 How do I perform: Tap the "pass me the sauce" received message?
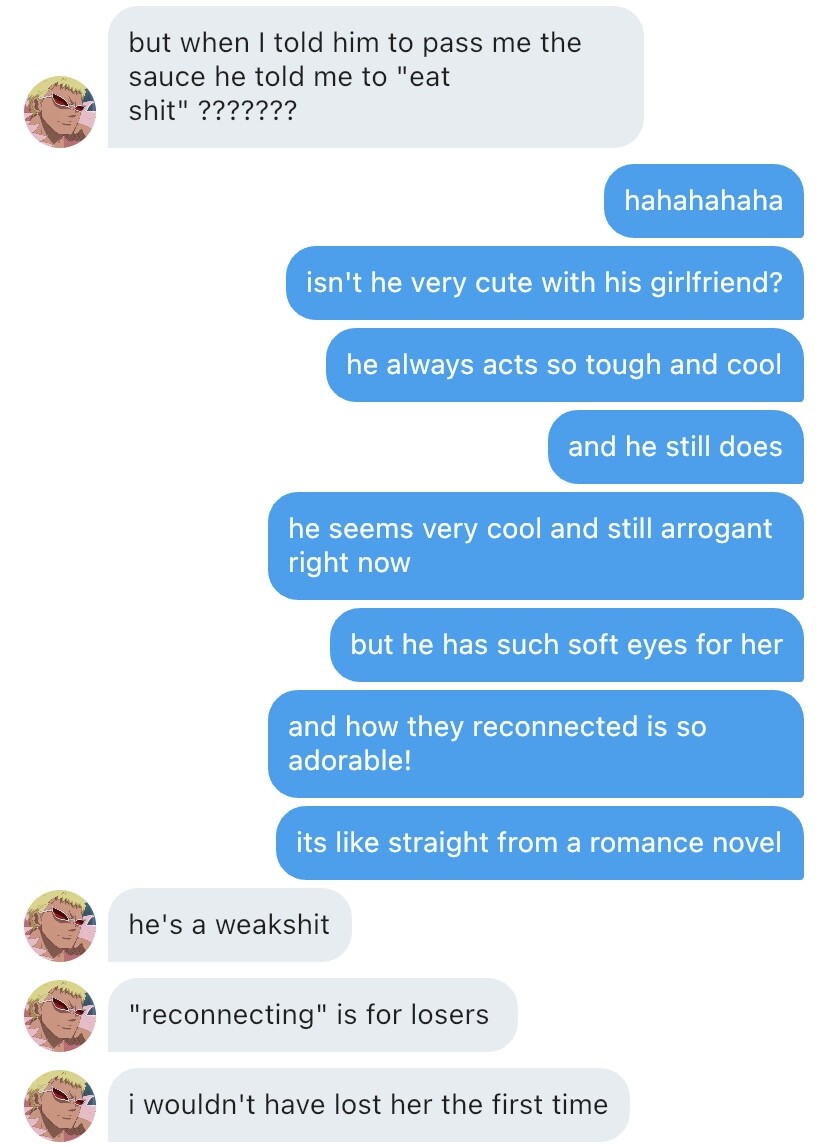click(x=376, y=77)
